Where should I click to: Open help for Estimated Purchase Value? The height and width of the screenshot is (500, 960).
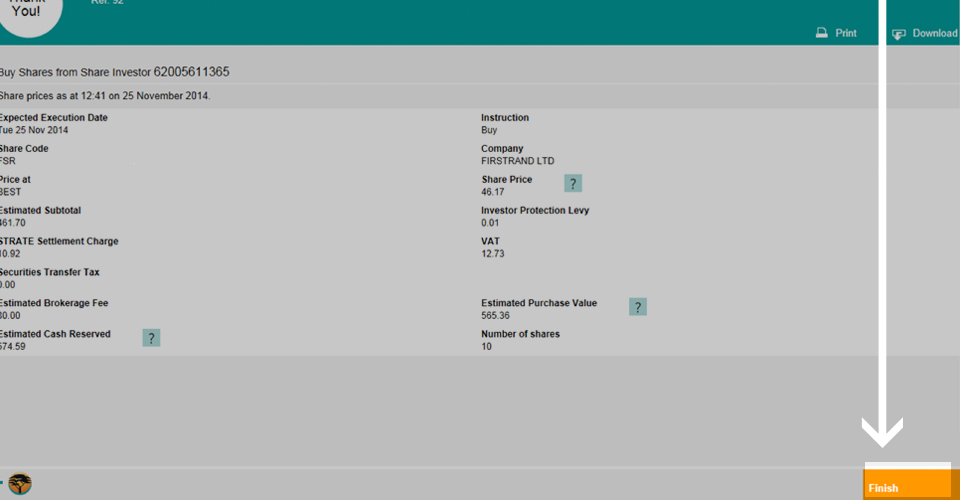point(638,307)
